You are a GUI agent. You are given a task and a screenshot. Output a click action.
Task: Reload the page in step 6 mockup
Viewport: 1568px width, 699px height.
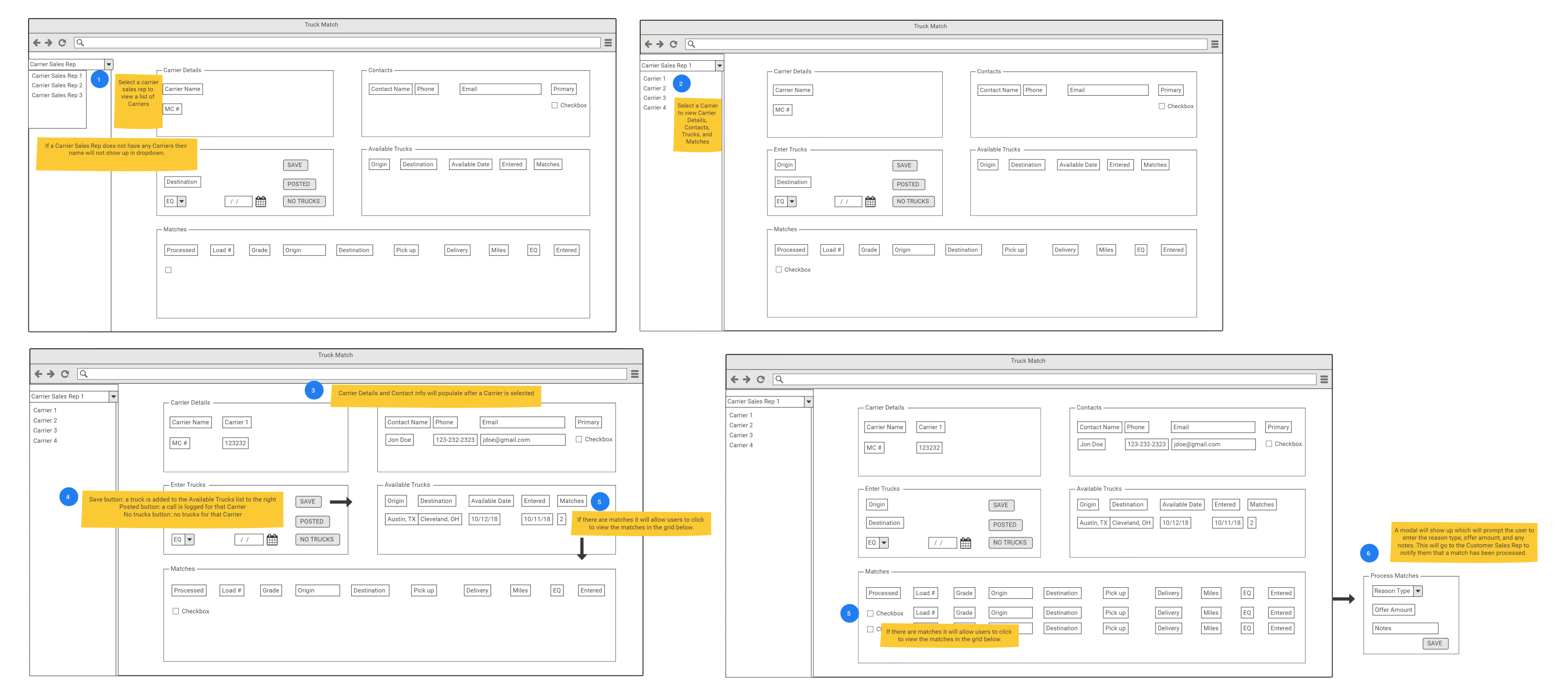click(x=760, y=379)
